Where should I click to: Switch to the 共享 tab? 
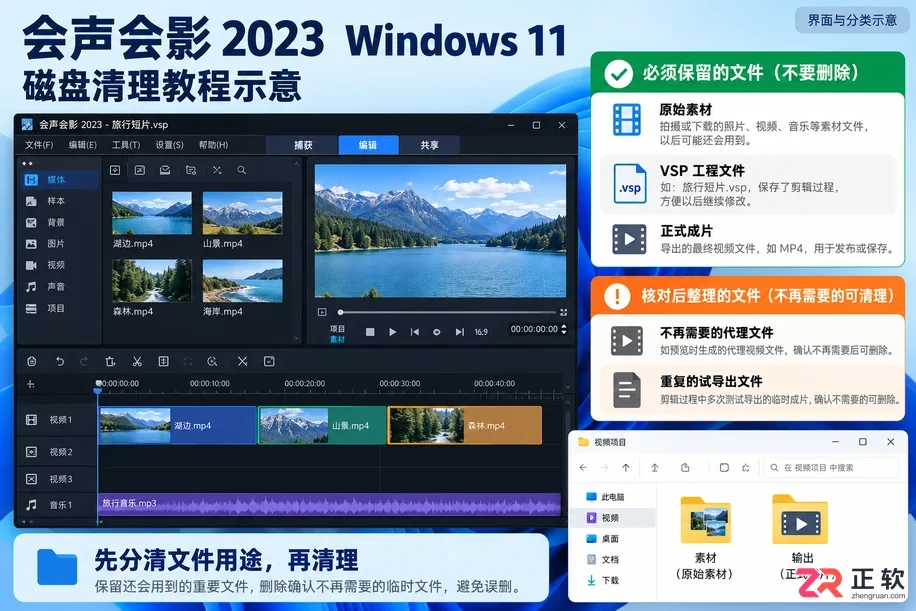[x=429, y=145]
